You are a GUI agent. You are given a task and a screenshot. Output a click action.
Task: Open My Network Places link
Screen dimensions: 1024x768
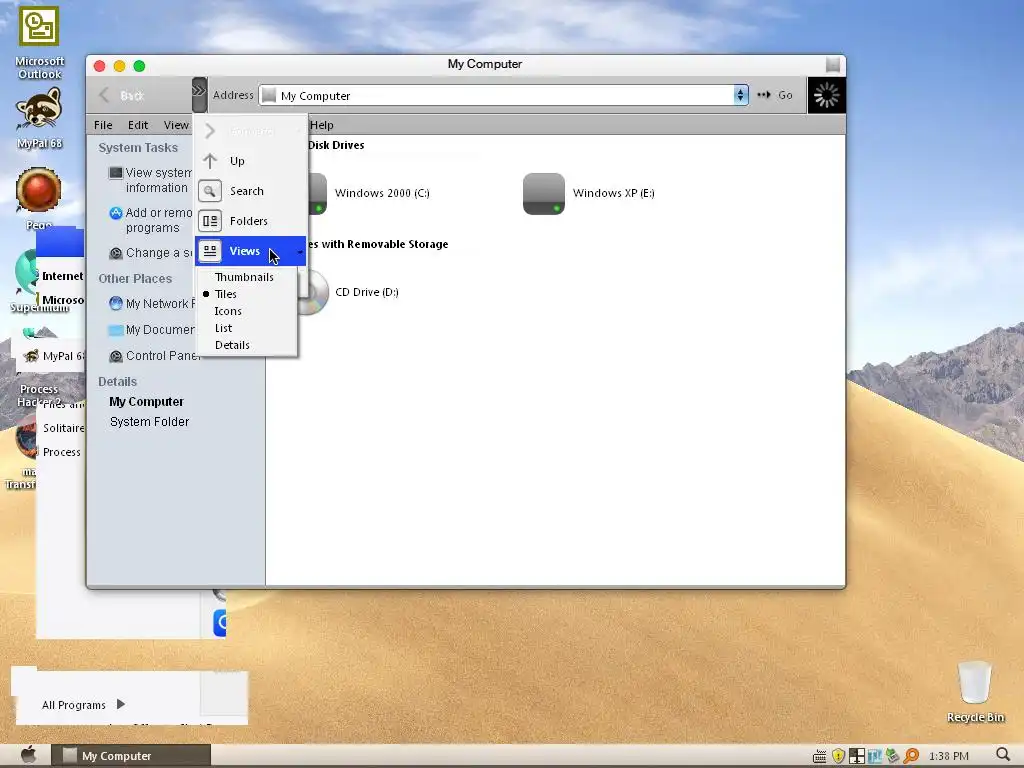(x=159, y=304)
